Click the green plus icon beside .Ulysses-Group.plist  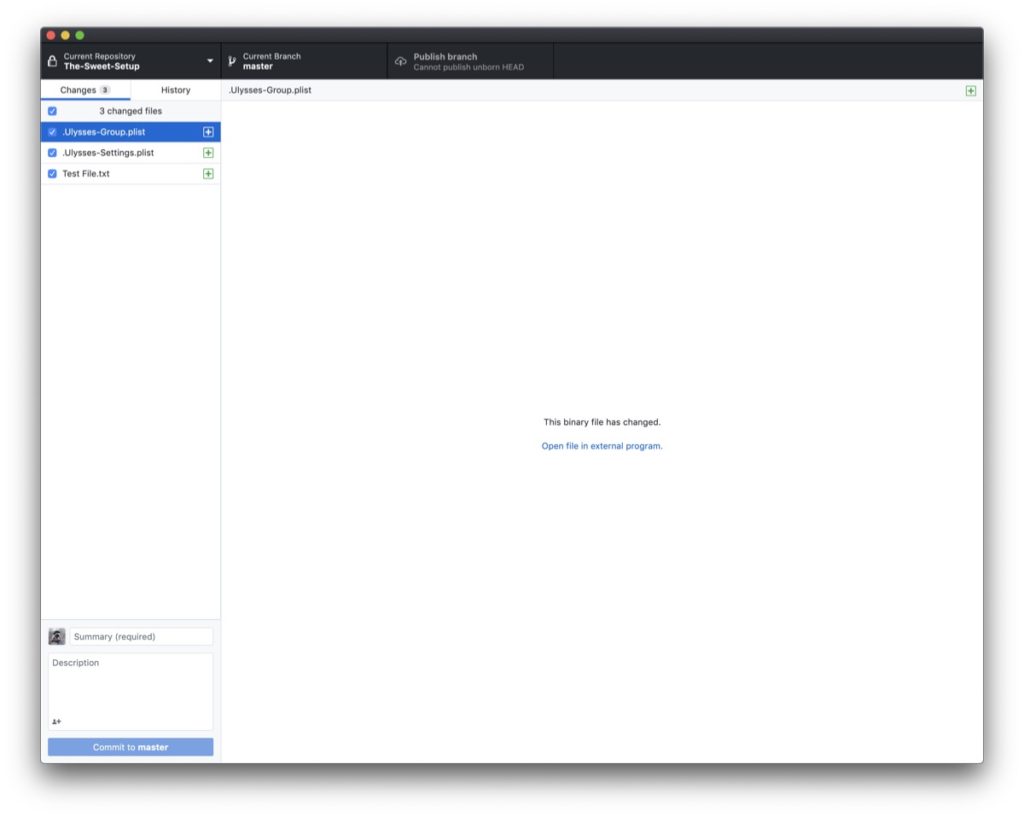pyautogui.click(x=207, y=131)
